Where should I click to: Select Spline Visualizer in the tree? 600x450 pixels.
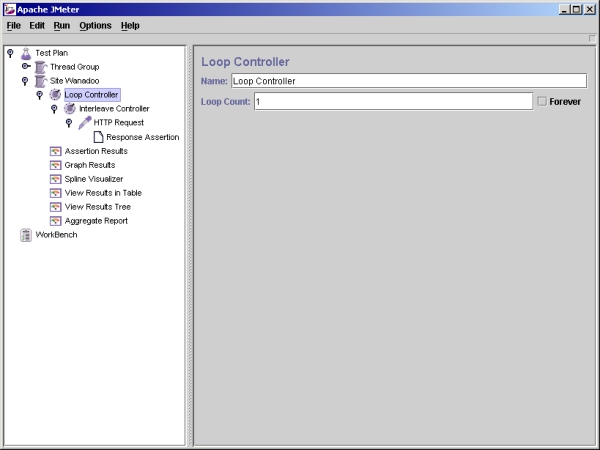coord(95,179)
